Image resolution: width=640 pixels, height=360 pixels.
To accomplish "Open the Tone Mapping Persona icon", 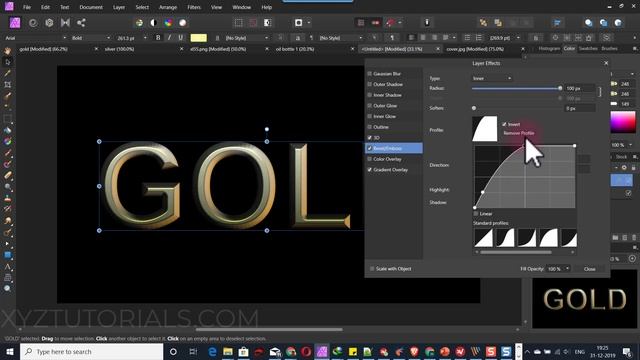I will tap(65, 23).
